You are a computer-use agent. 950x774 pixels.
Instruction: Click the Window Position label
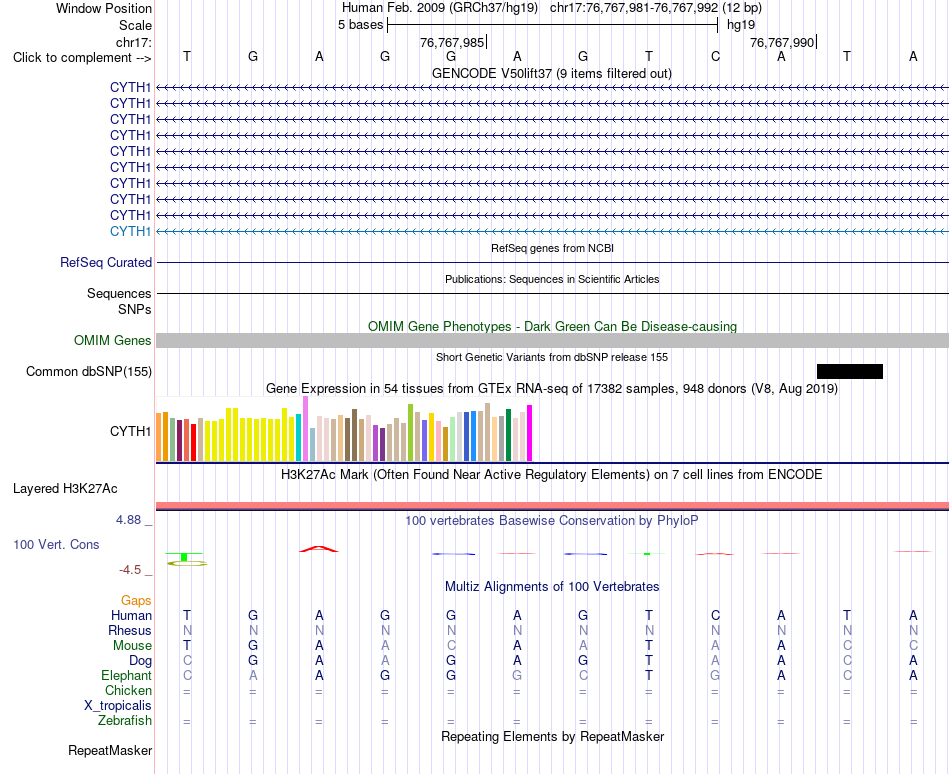click(x=104, y=8)
